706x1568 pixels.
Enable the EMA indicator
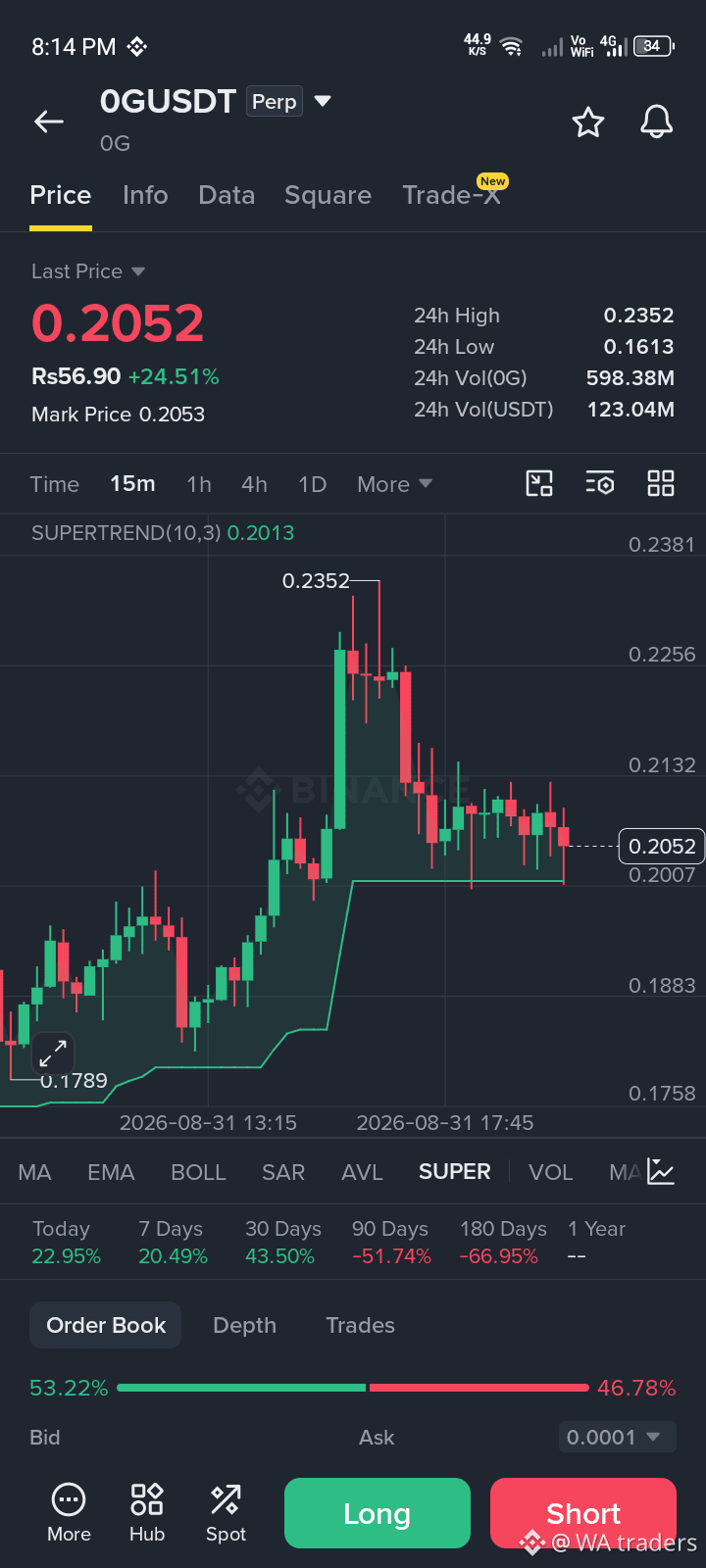[111, 1172]
